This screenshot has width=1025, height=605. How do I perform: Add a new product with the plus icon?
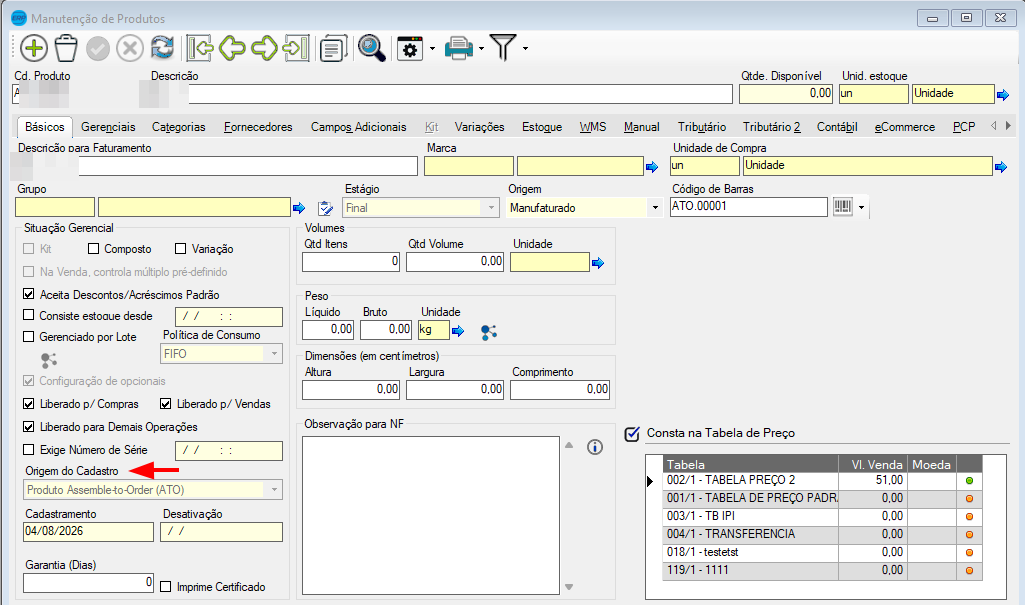(34, 48)
